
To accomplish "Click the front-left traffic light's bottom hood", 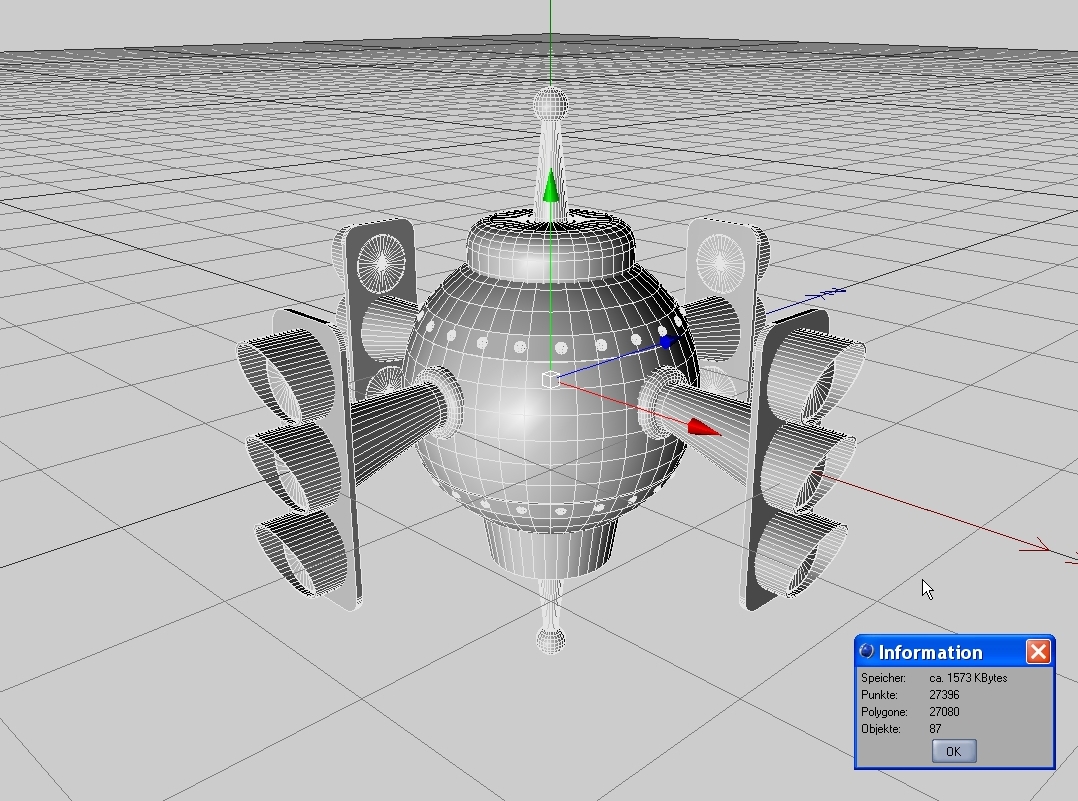I will coord(295,550).
